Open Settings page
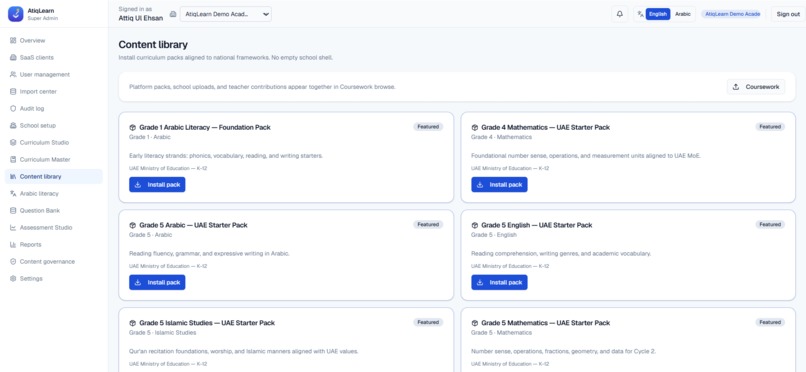 (x=53, y=278)
